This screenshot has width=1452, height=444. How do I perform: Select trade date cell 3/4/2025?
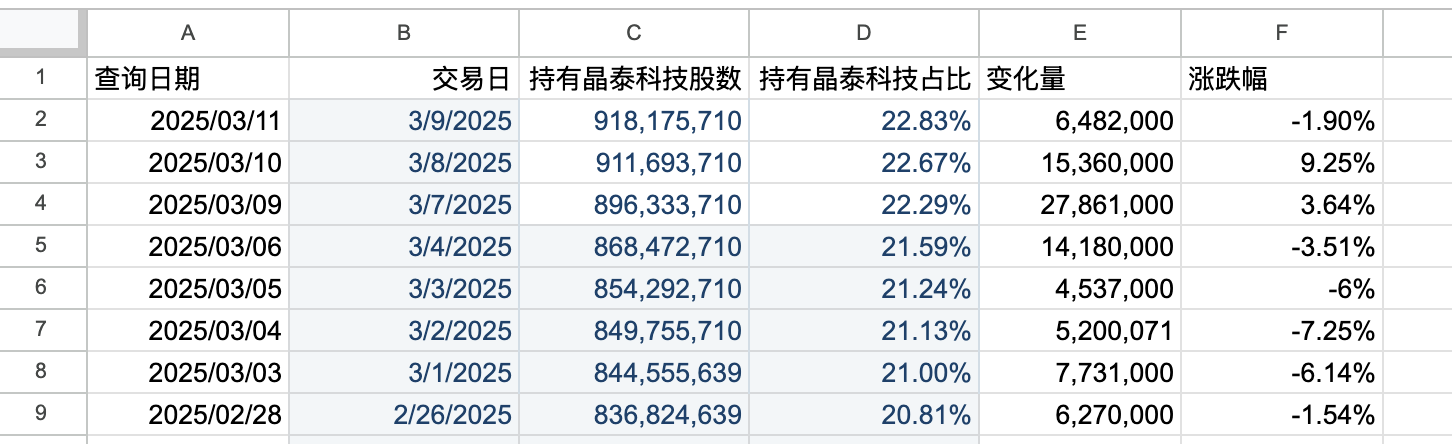click(x=403, y=246)
